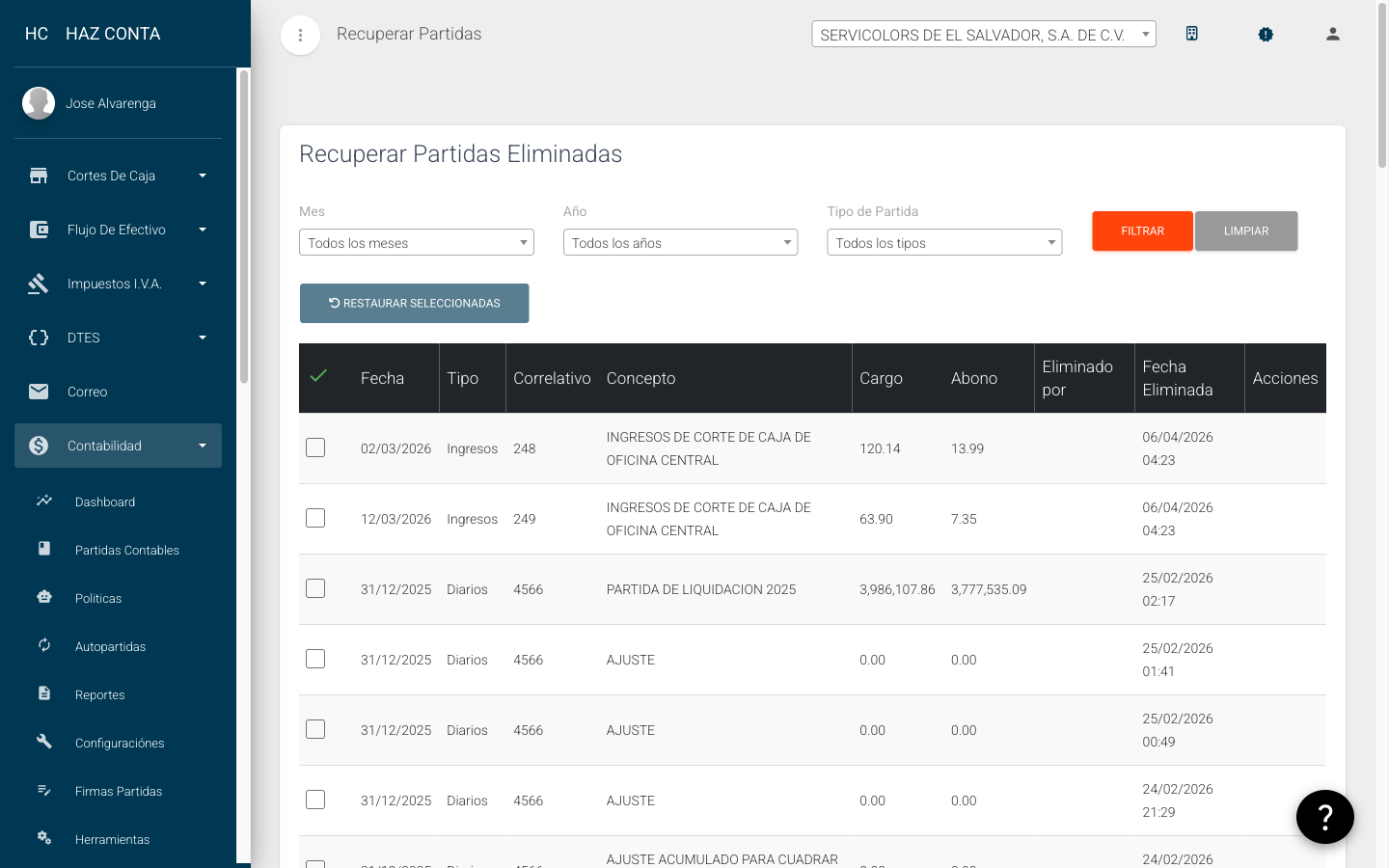Tick the AJUSTE row eliminated at 01:41
1389x868 pixels.
click(x=315, y=659)
